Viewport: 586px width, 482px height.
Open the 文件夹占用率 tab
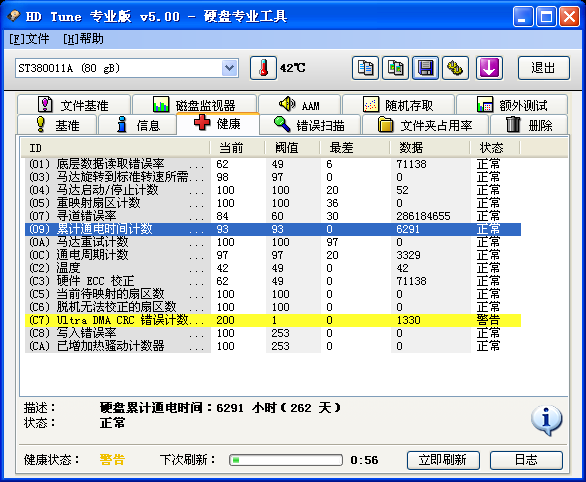(425, 125)
